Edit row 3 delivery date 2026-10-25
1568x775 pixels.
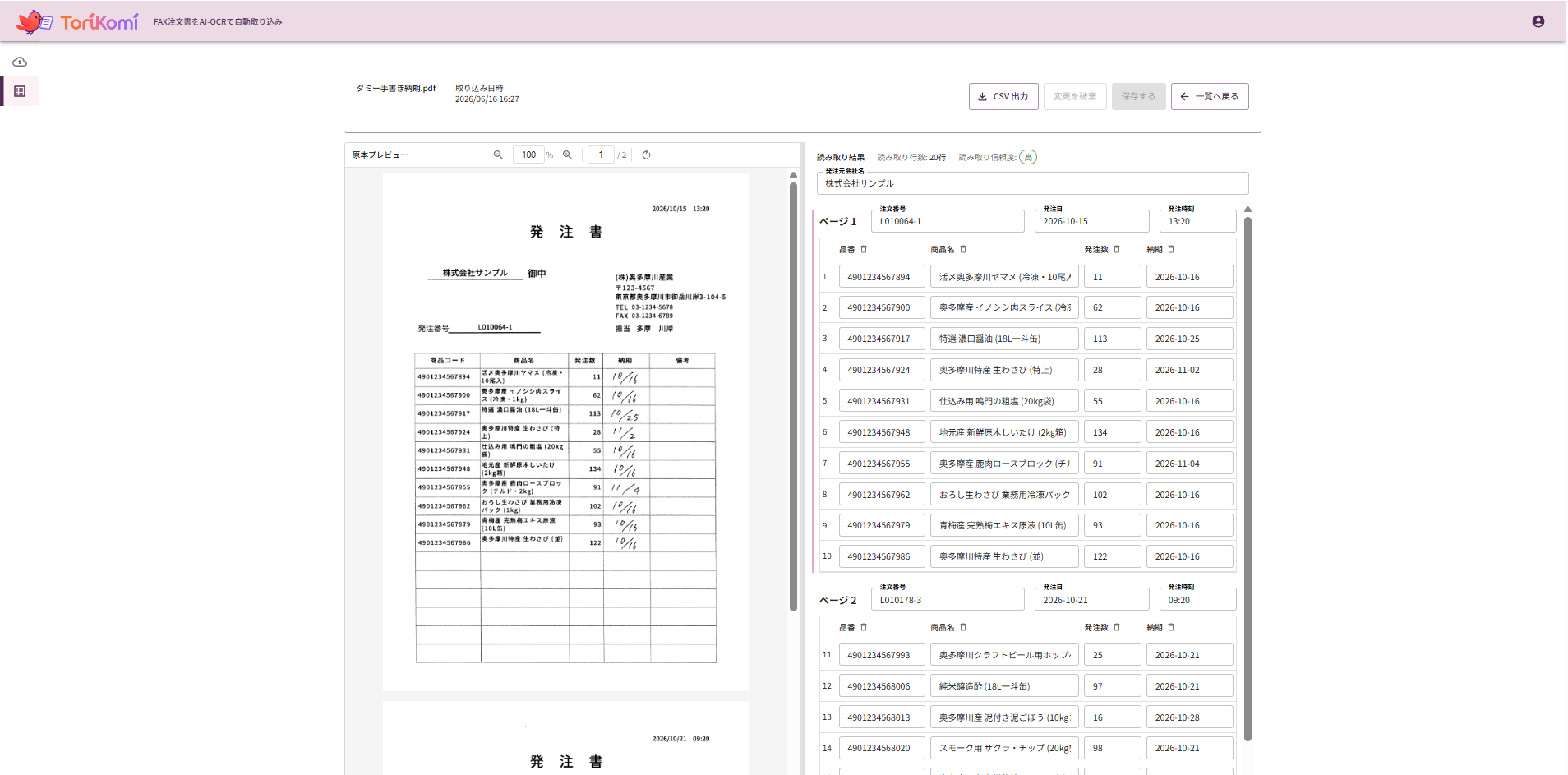(1190, 339)
